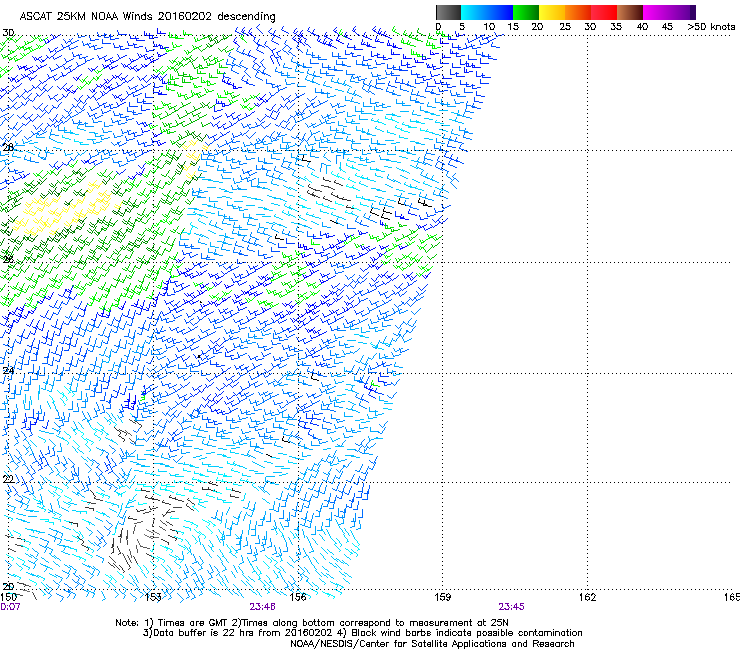740x650 pixels.
Task: Click the brown 35-40 knots legend swatch
Action: pyautogui.click(x=630, y=12)
